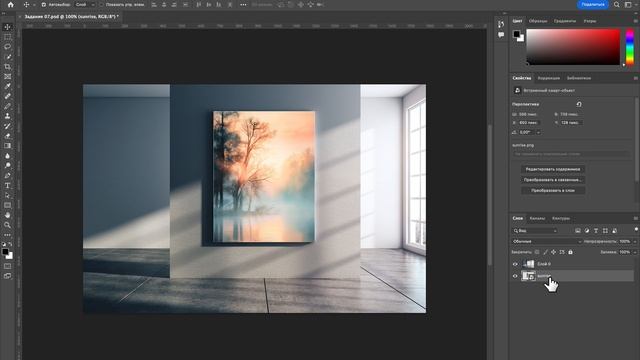Screen dimensions: 640x360
Task: Toggle layer filtering switch on or off
Action: pyautogui.click(x=636, y=230)
